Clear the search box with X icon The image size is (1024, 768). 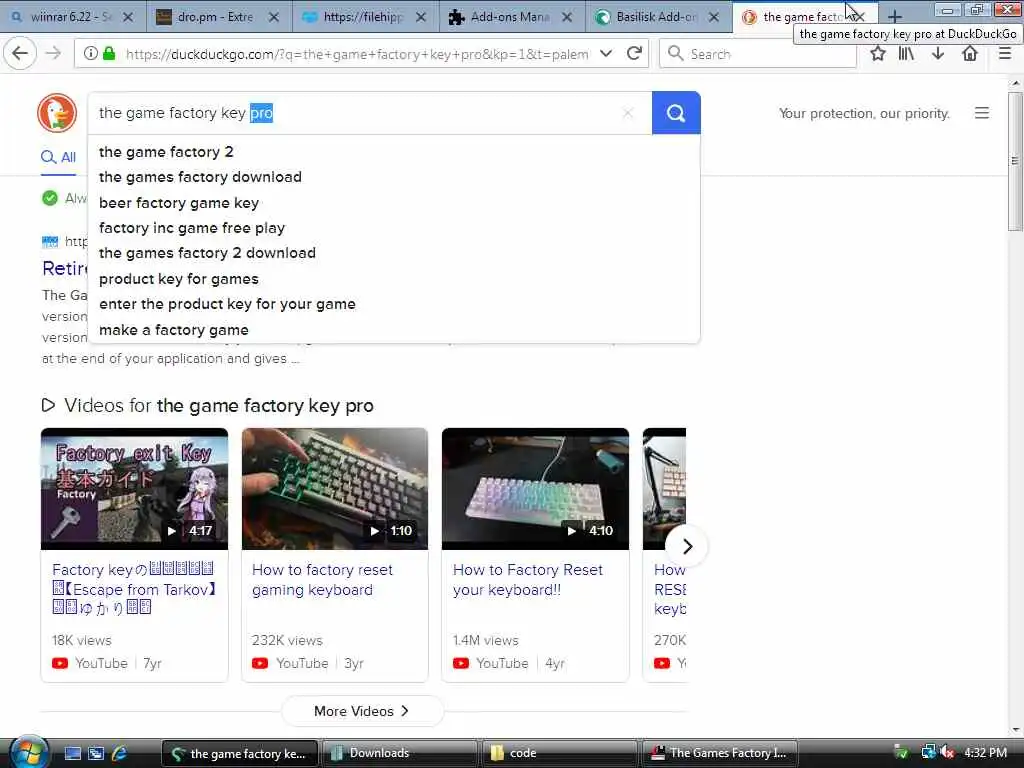pyautogui.click(x=628, y=113)
